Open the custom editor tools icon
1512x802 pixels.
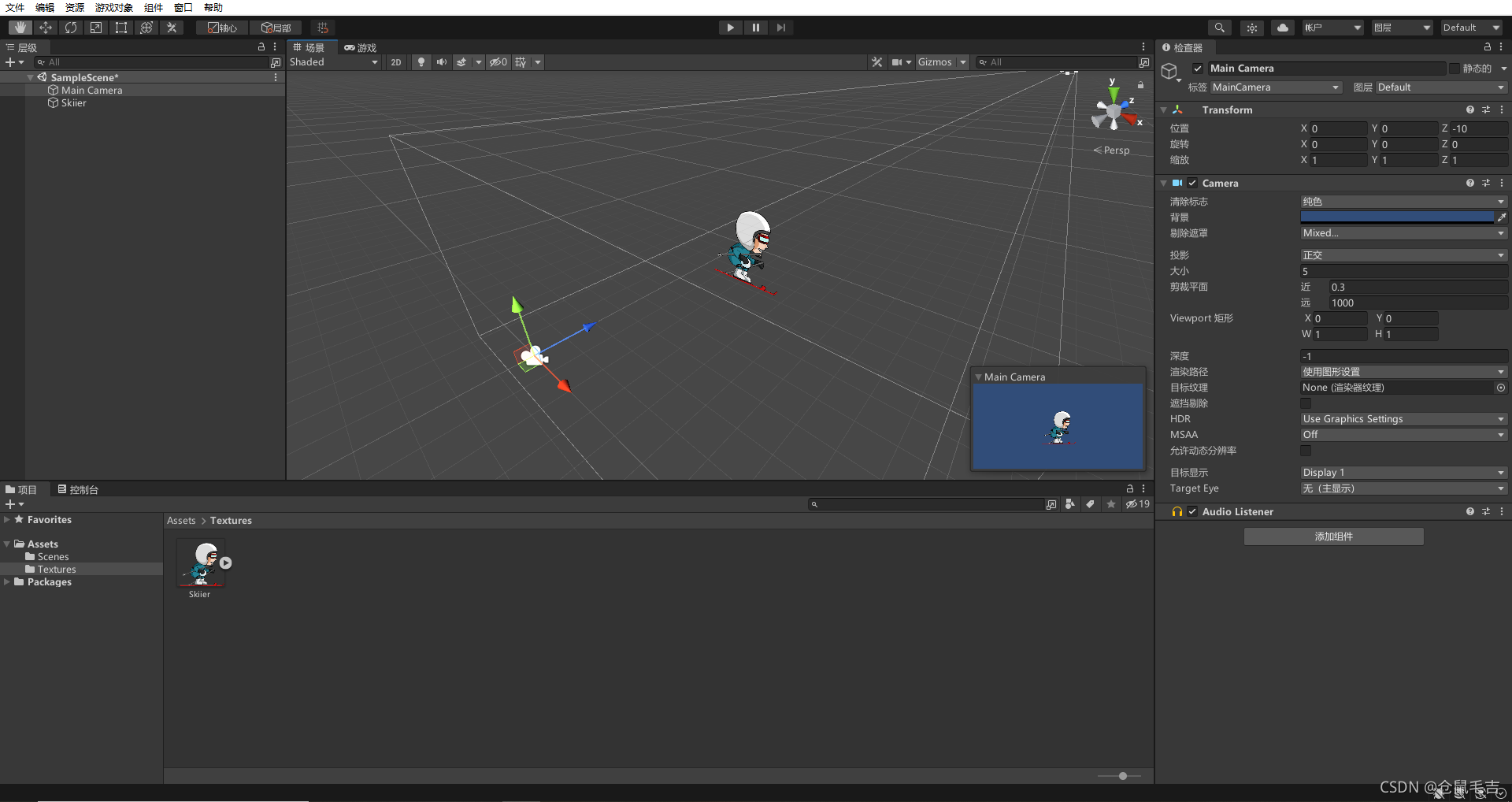[x=172, y=28]
